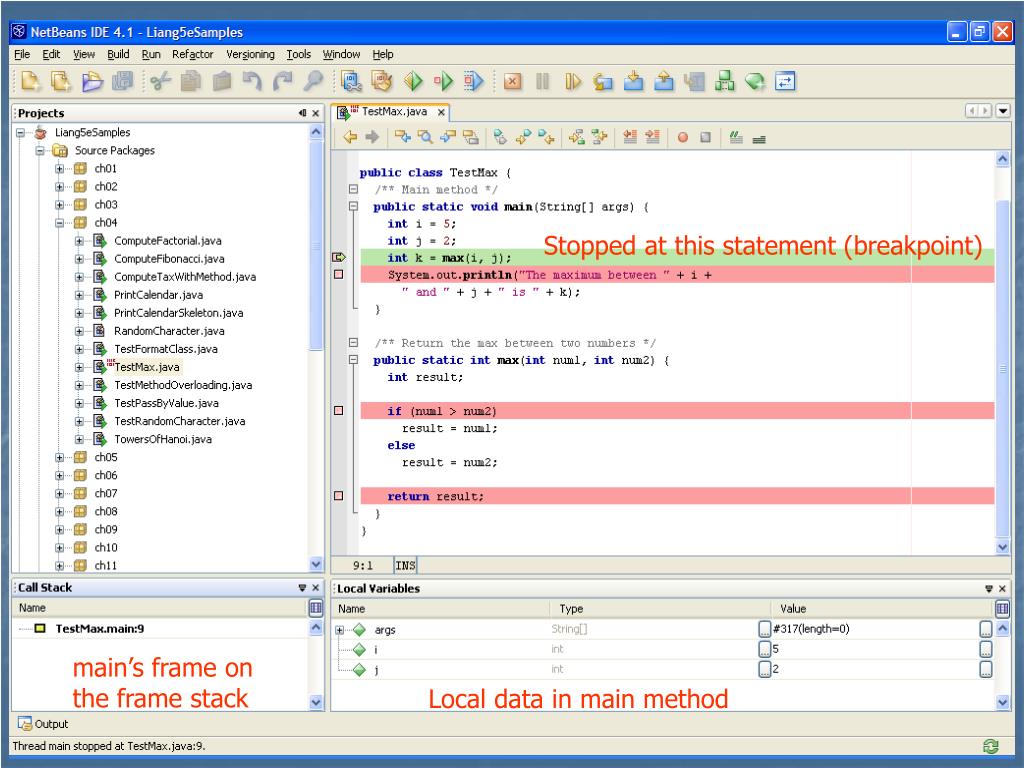
Task: Toggle the breakpoint on the if (num1 > num2) line
Action: (x=338, y=411)
